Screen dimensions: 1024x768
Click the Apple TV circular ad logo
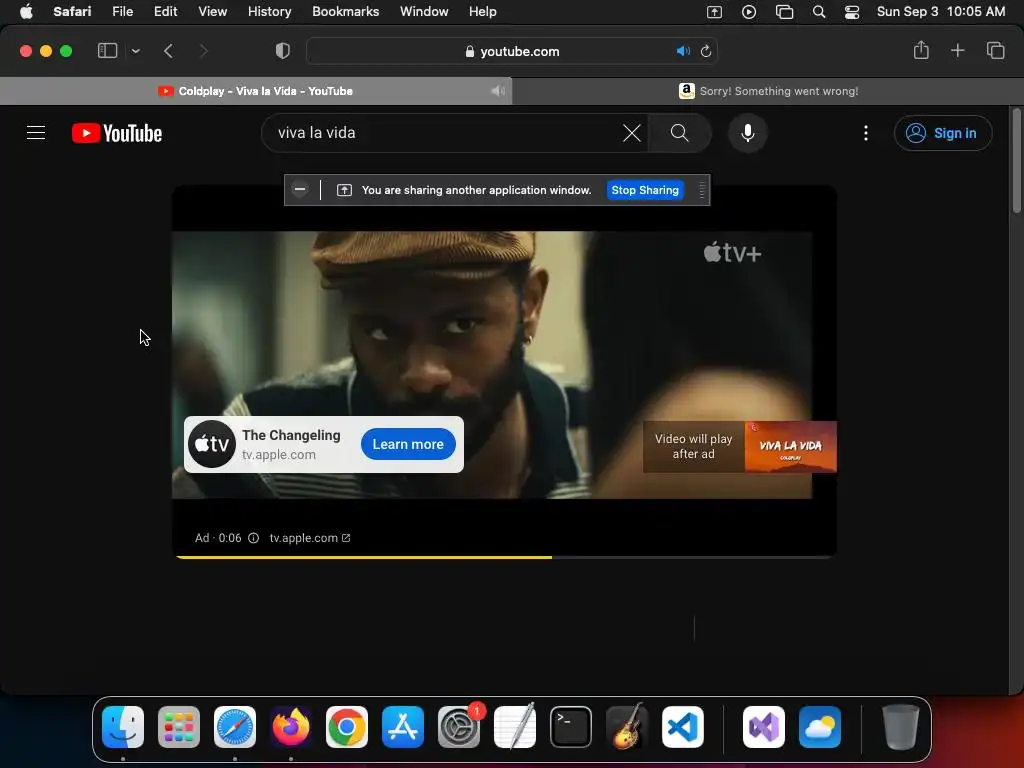coord(212,444)
